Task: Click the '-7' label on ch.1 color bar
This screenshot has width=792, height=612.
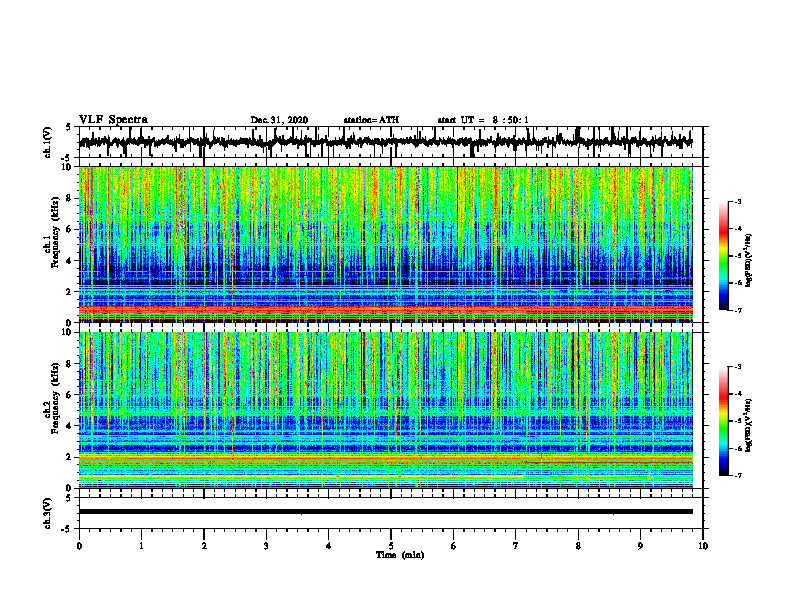Action: point(737,310)
